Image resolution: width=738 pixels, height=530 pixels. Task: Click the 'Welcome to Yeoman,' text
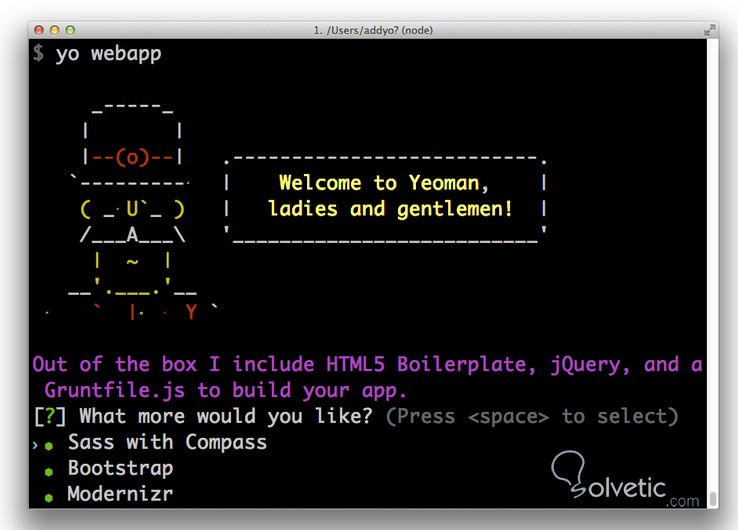tap(384, 183)
